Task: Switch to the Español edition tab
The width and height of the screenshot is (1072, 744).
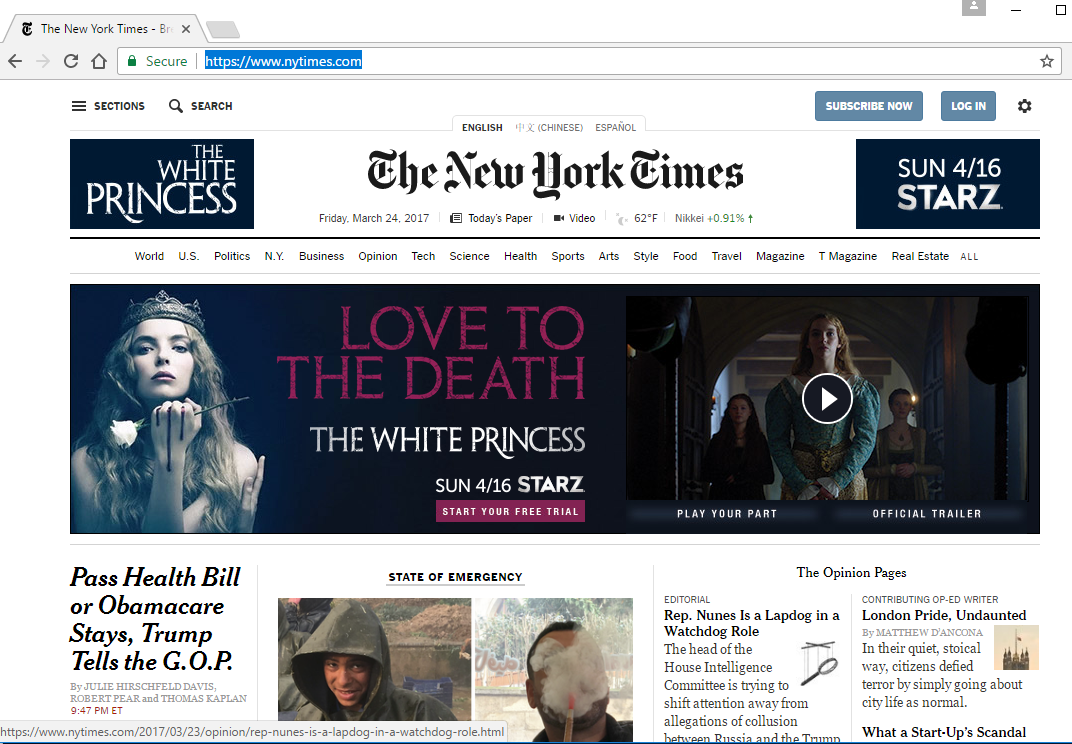Action: tap(615, 127)
